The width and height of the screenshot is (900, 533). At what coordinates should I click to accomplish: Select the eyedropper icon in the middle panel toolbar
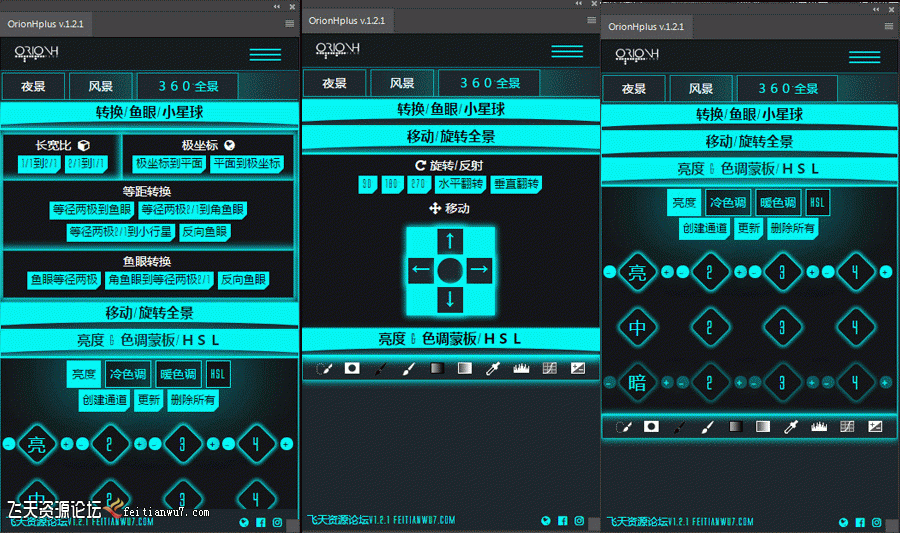pyautogui.click(x=493, y=368)
